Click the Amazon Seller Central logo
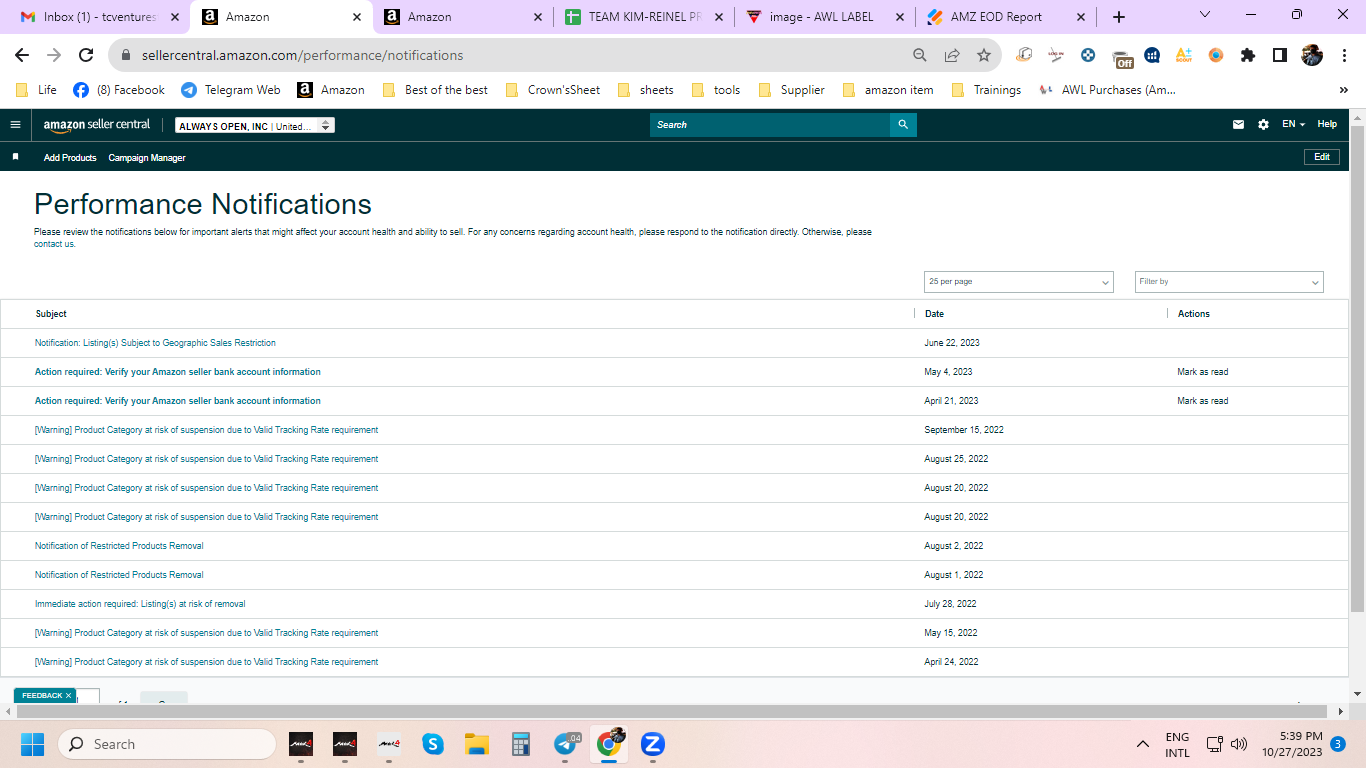1366x768 pixels. 96,125
